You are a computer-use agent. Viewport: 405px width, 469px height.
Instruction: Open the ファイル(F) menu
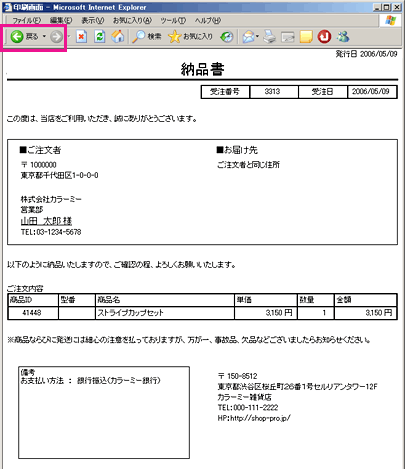(26, 21)
